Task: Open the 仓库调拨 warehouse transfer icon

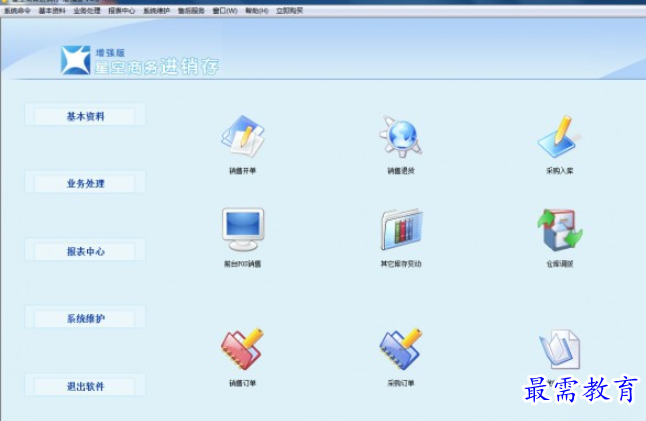Action: (559, 230)
